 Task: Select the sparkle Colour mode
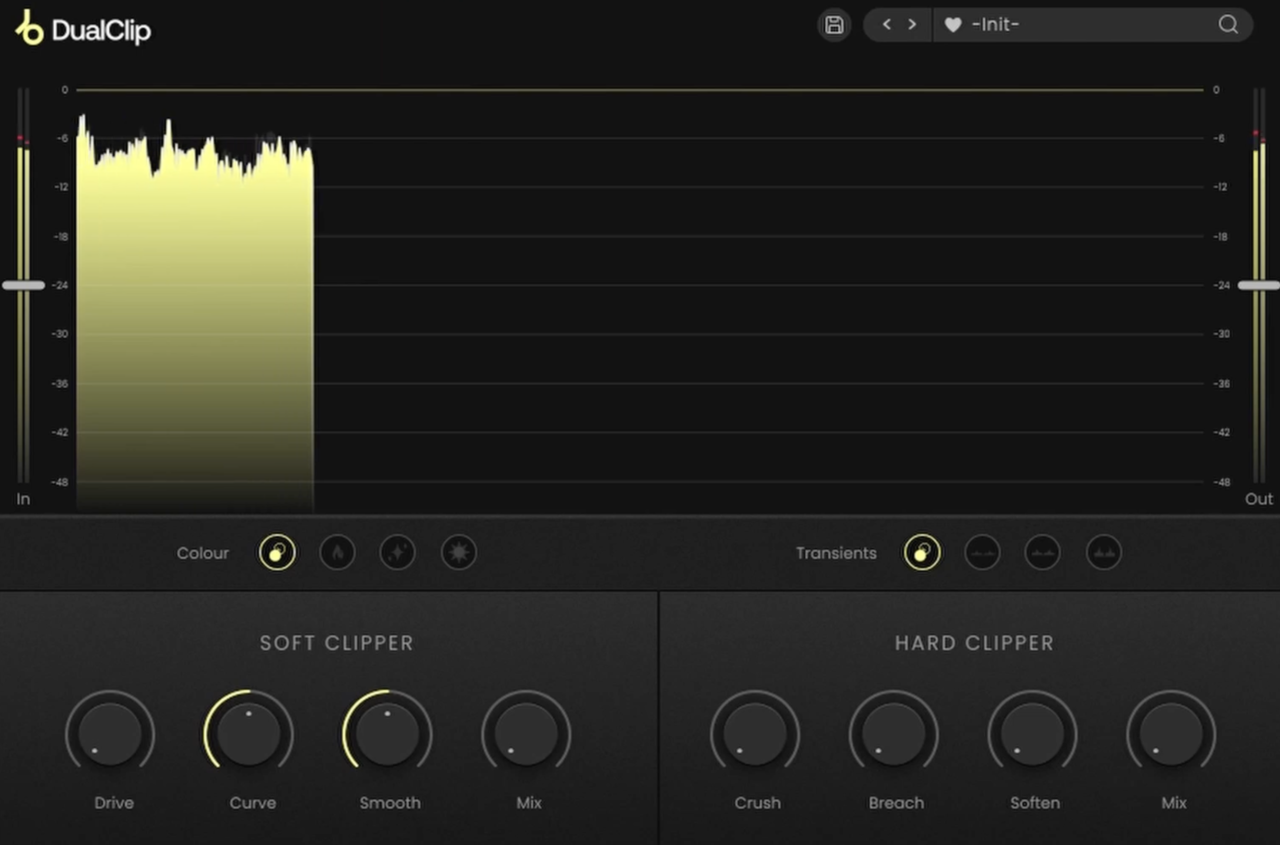click(x=398, y=552)
